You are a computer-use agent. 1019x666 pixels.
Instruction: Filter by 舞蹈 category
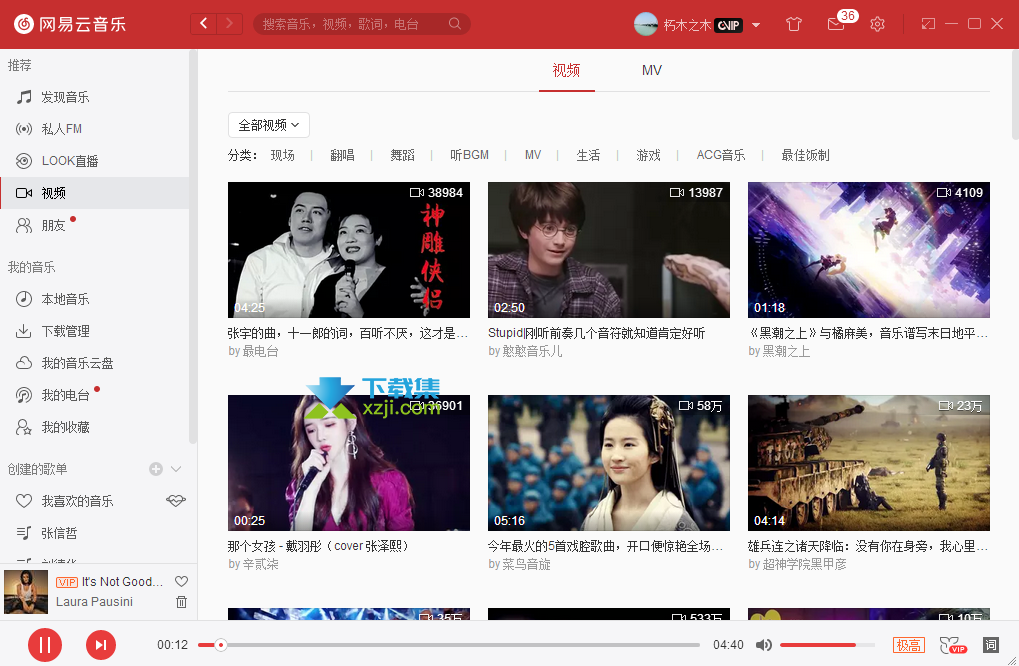[402, 155]
